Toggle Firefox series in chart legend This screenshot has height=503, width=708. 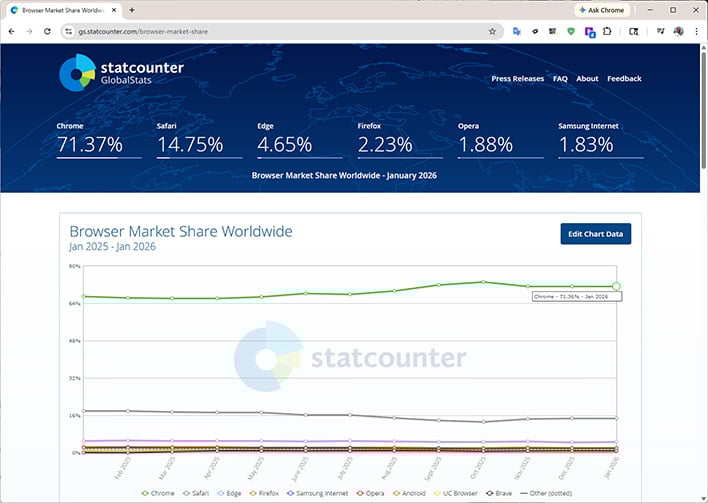pos(264,493)
